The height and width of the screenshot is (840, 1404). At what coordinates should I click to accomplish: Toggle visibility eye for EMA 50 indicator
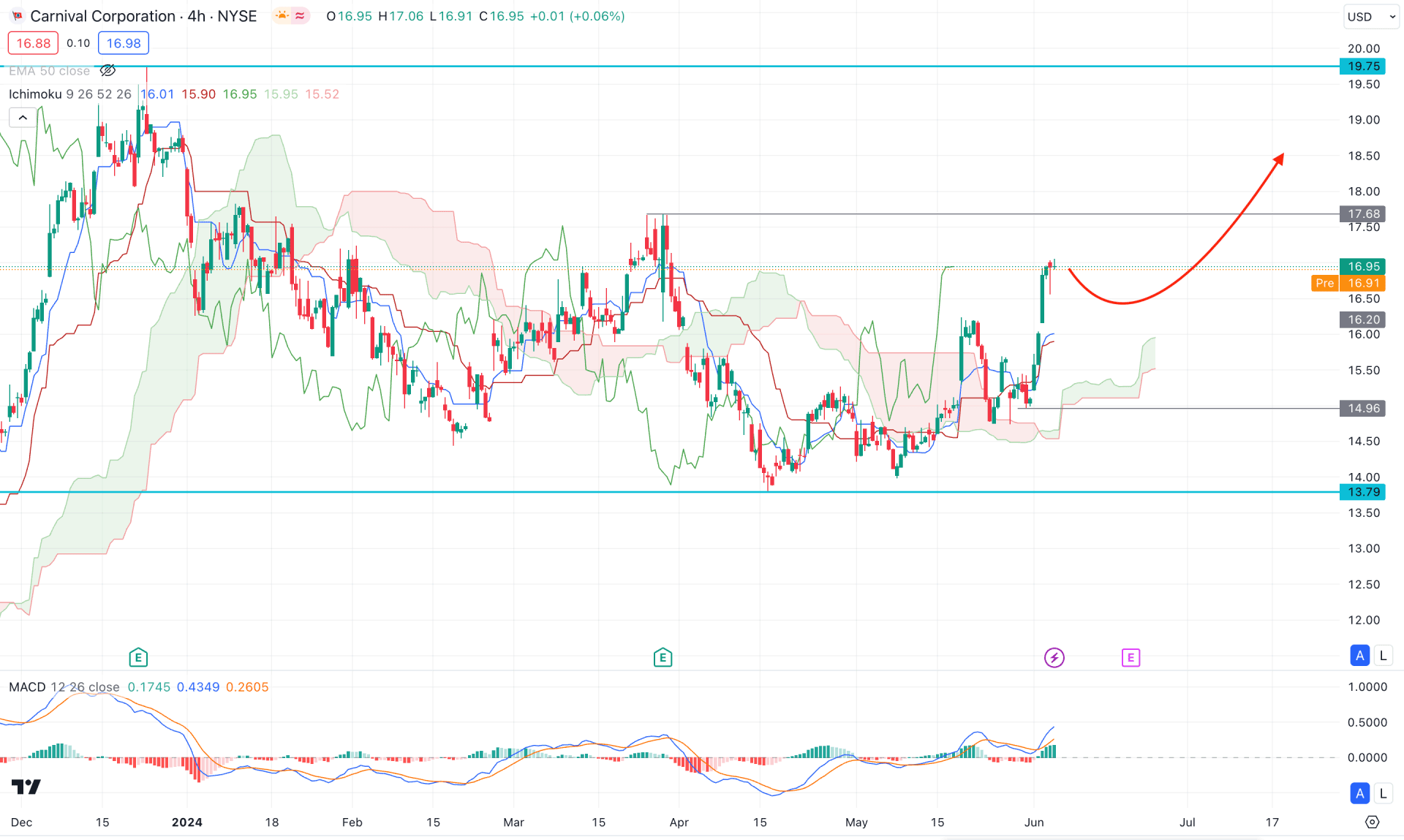[x=107, y=71]
